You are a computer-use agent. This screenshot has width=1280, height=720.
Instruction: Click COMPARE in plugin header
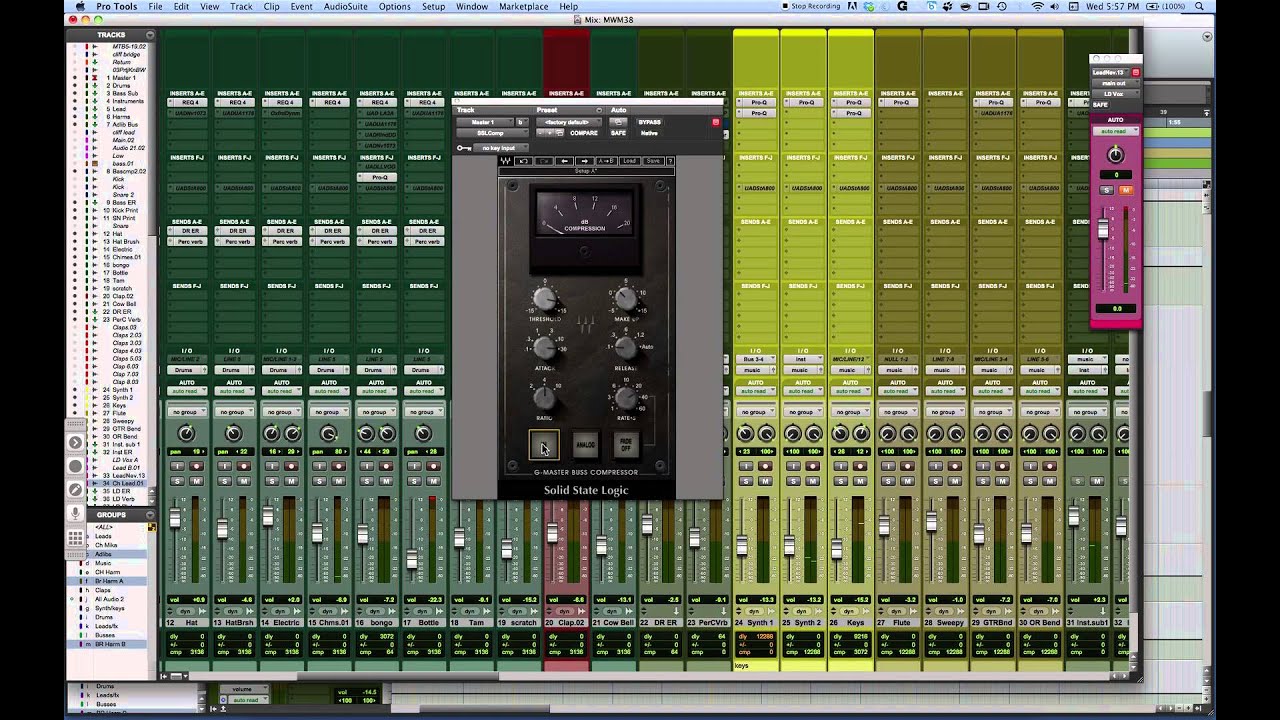pos(584,133)
